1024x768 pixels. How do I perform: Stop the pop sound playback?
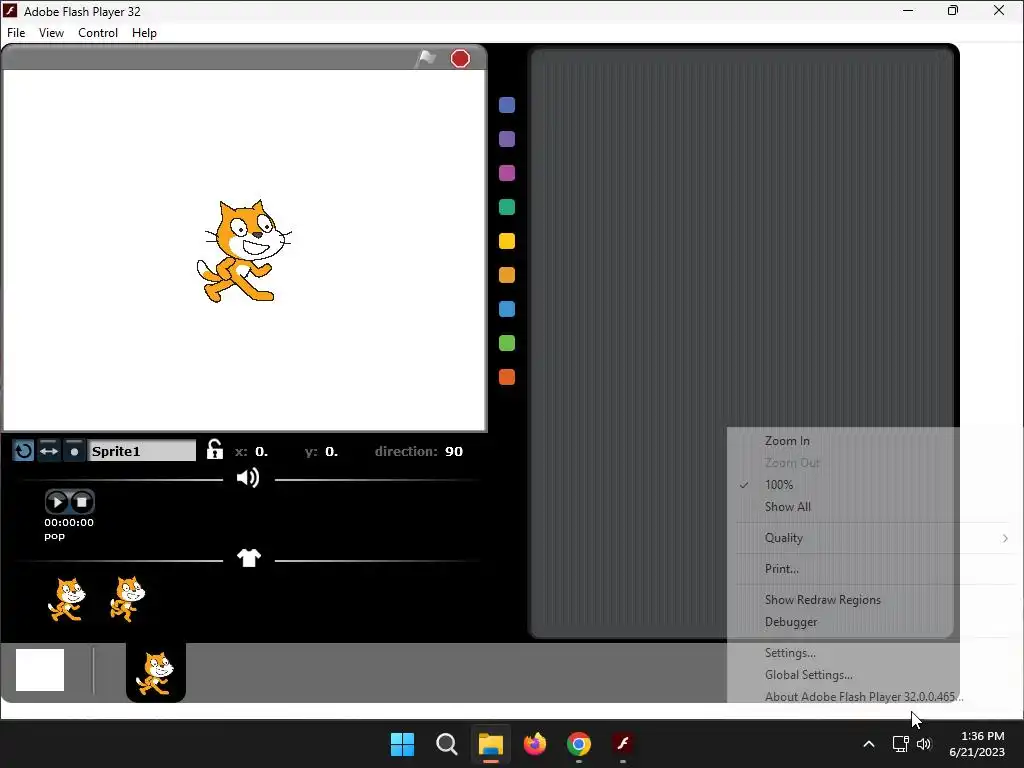coord(82,502)
